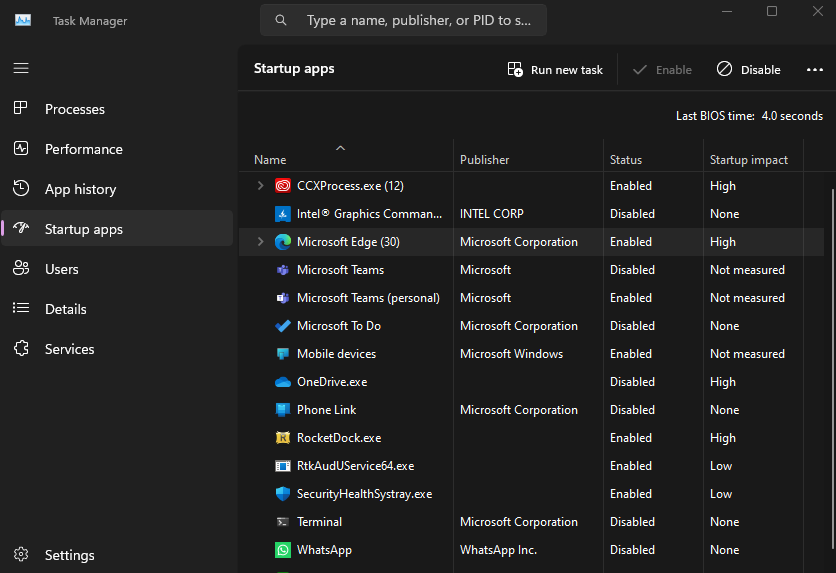Open the Users page
Image resolution: width=836 pixels, height=573 pixels.
pyautogui.click(x=117, y=269)
